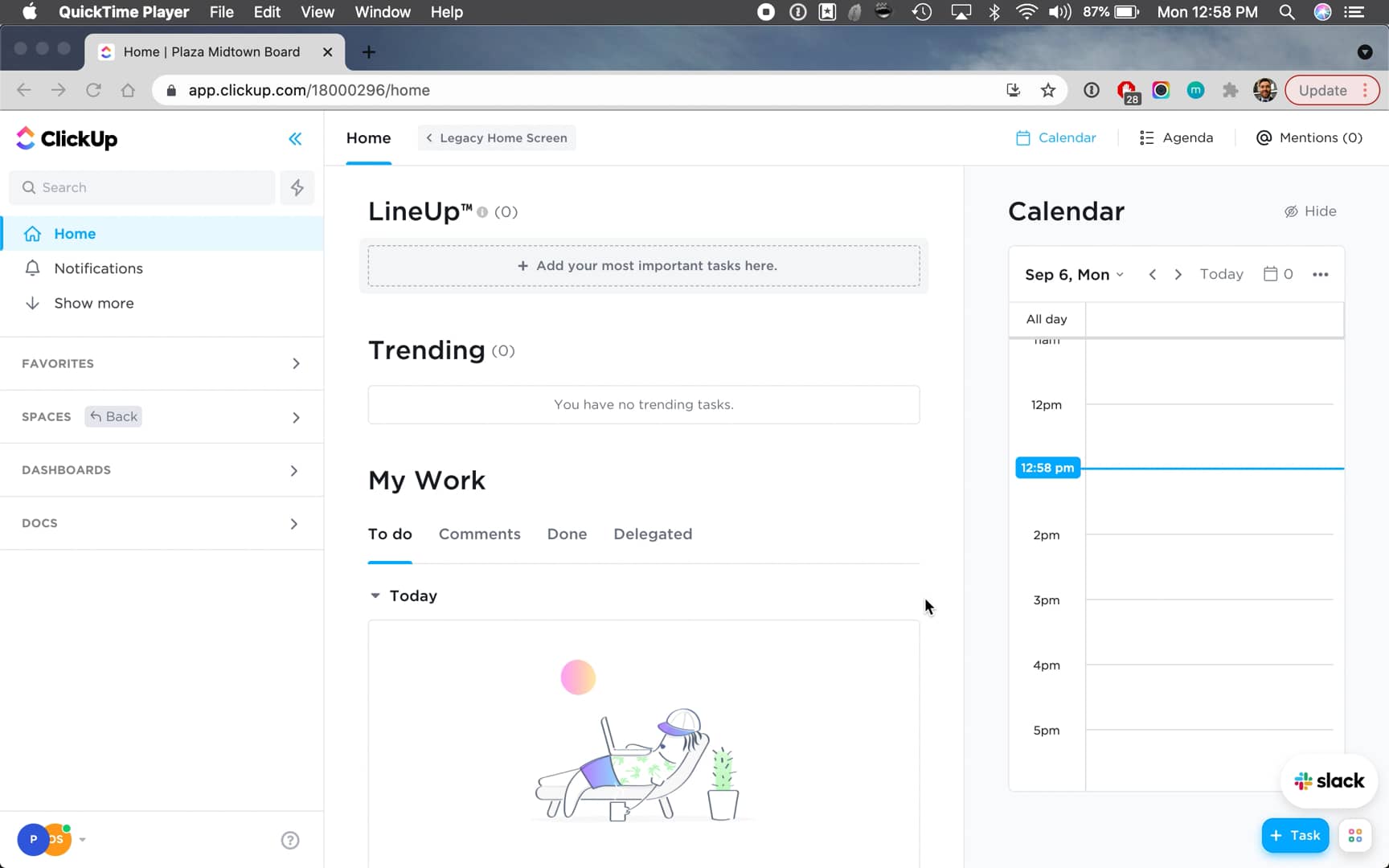1389x868 pixels.
Task: Open the Calendar header icon
Action: pyautogui.click(x=1023, y=137)
